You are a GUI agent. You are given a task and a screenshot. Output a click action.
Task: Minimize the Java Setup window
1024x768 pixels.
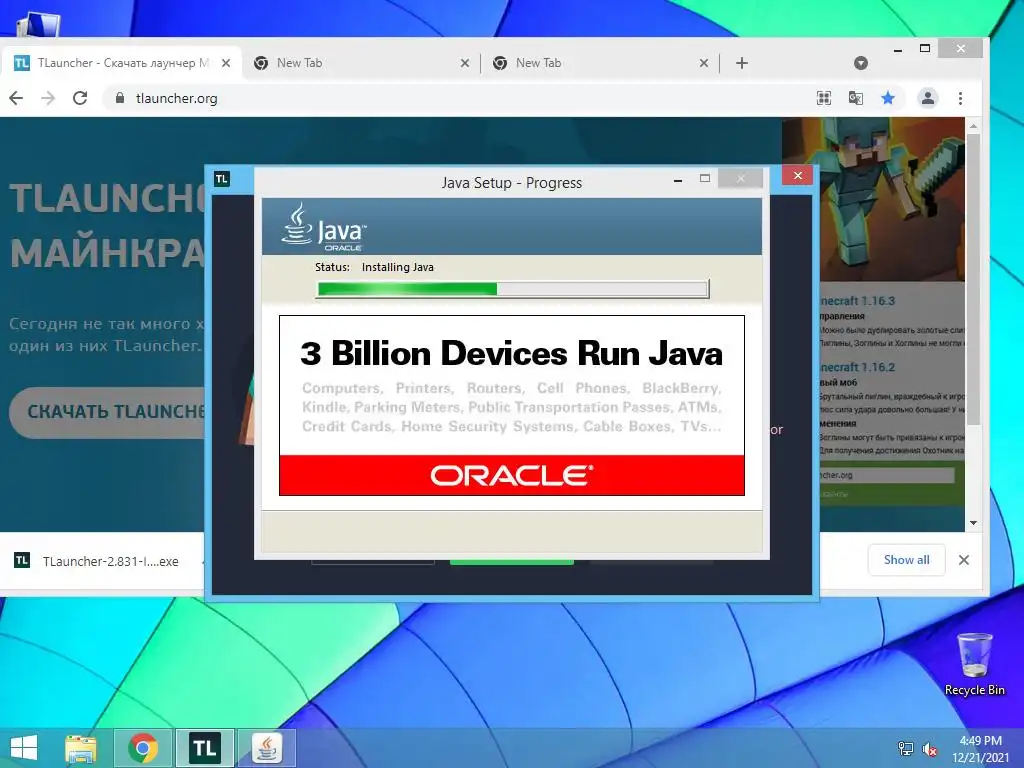click(678, 180)
